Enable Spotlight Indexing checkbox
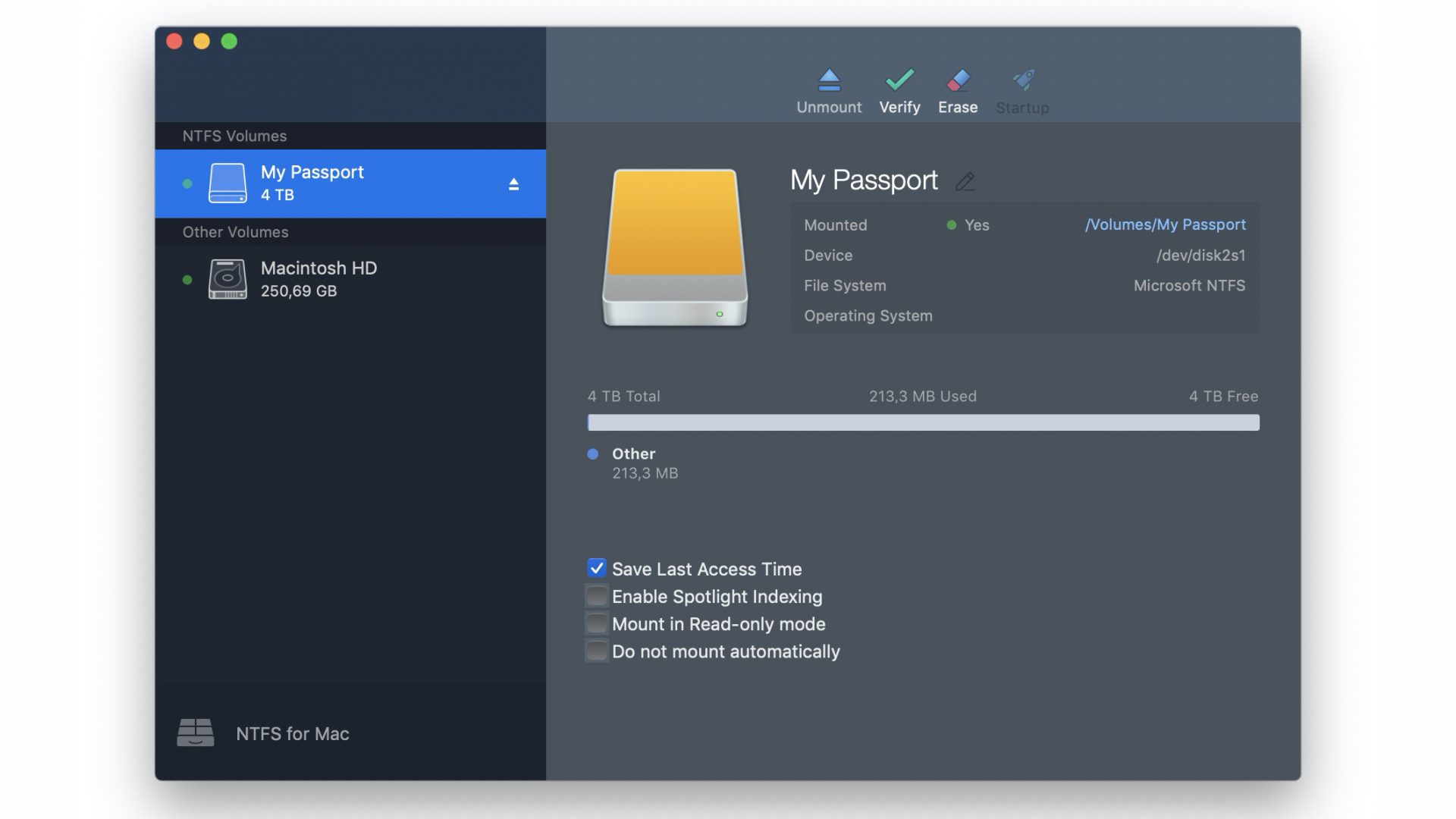This screenshot has height=819, width=1456. tap(596, 596)
